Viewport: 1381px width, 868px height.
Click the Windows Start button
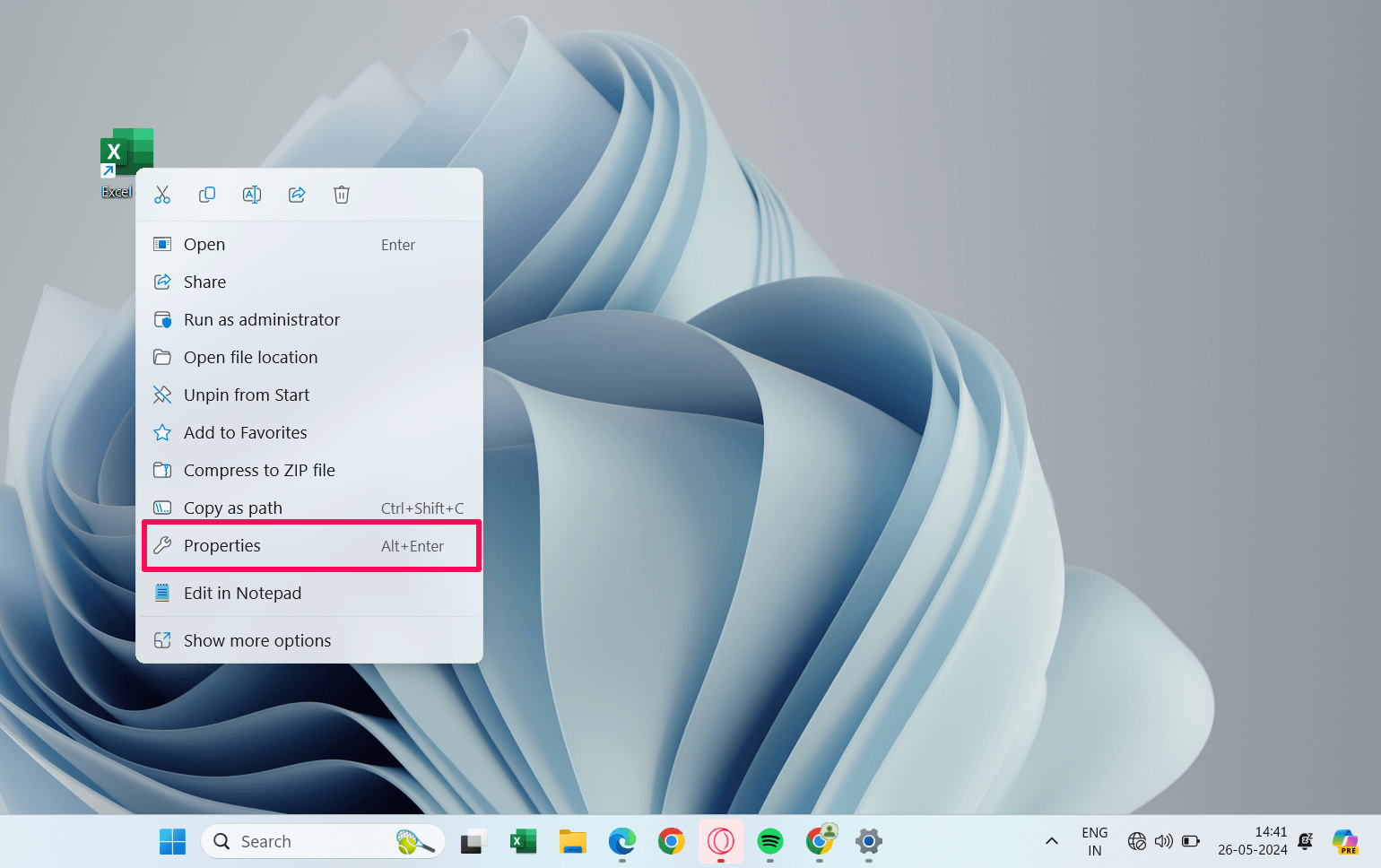pyautogui.click(x=172, y=842)
